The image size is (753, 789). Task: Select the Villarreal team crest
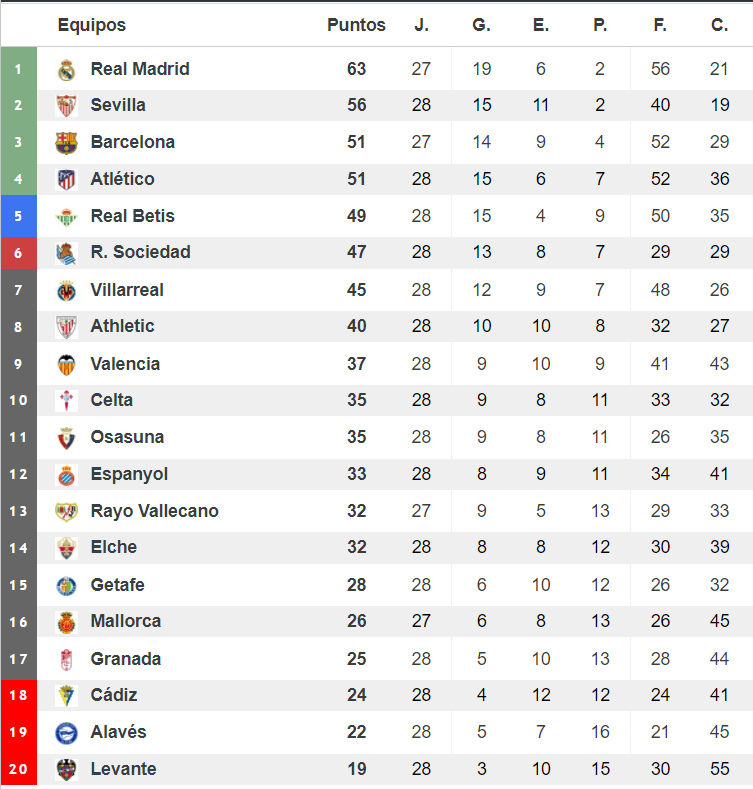tap(66, 291)
